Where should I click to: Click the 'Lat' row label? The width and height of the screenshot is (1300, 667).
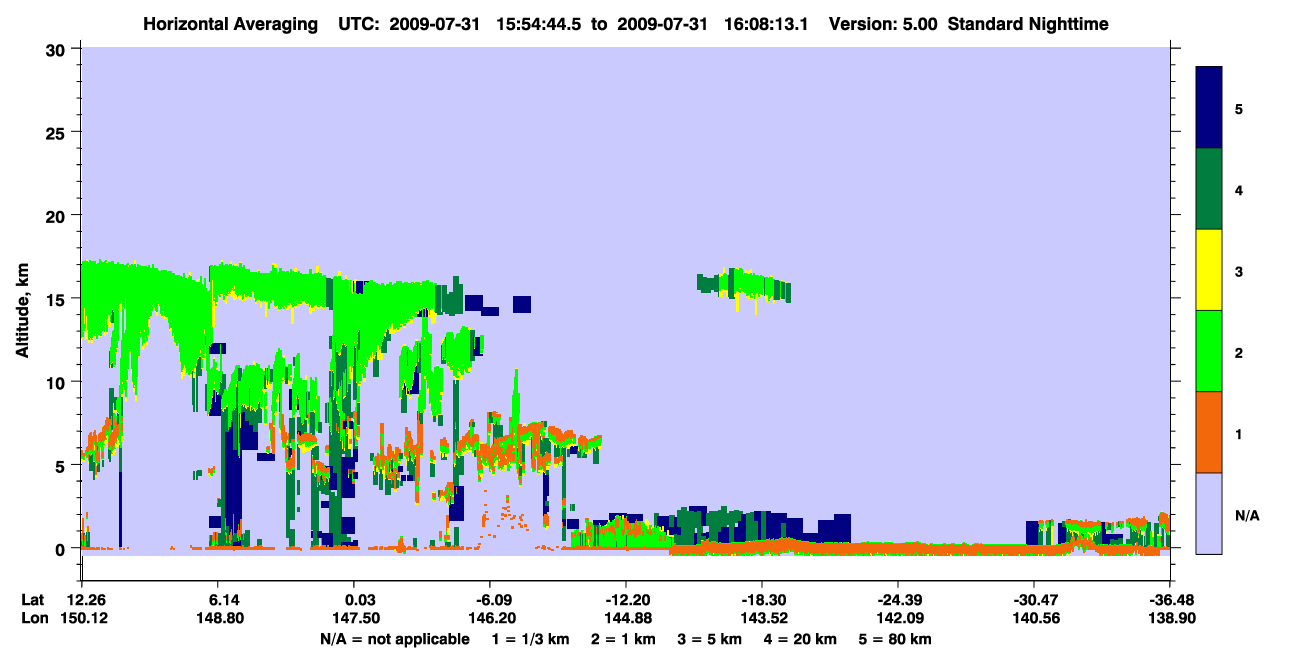point(32,600)
